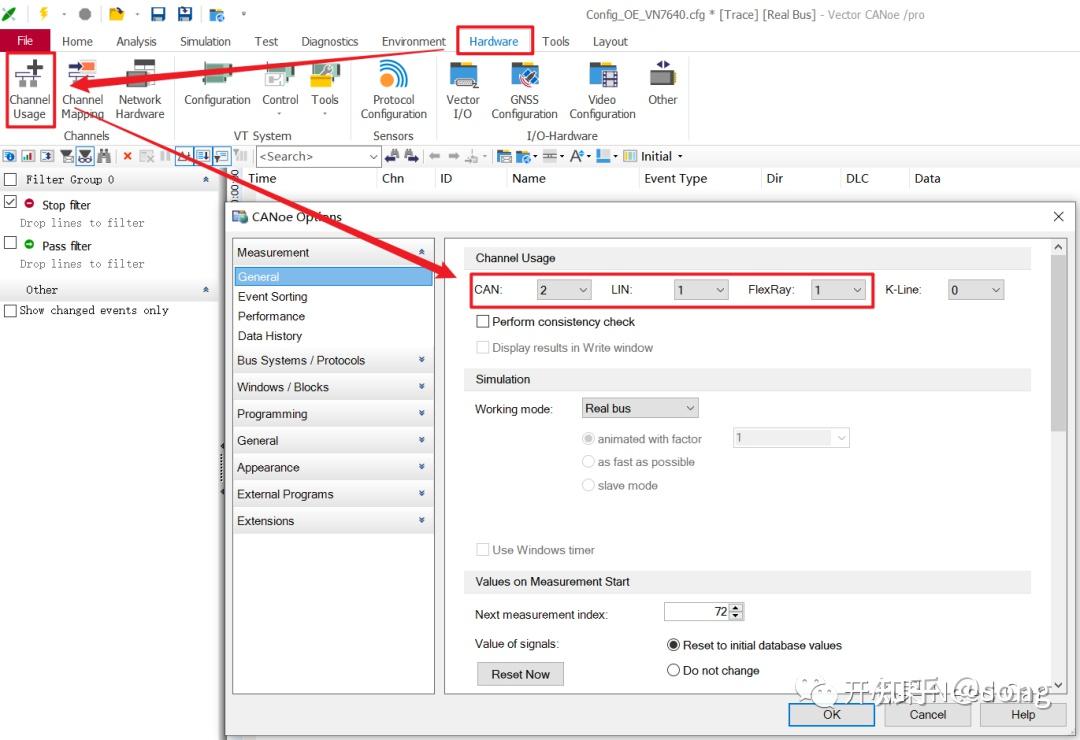
Task: Enable Perform consistency check
Action: pos(483,322)
